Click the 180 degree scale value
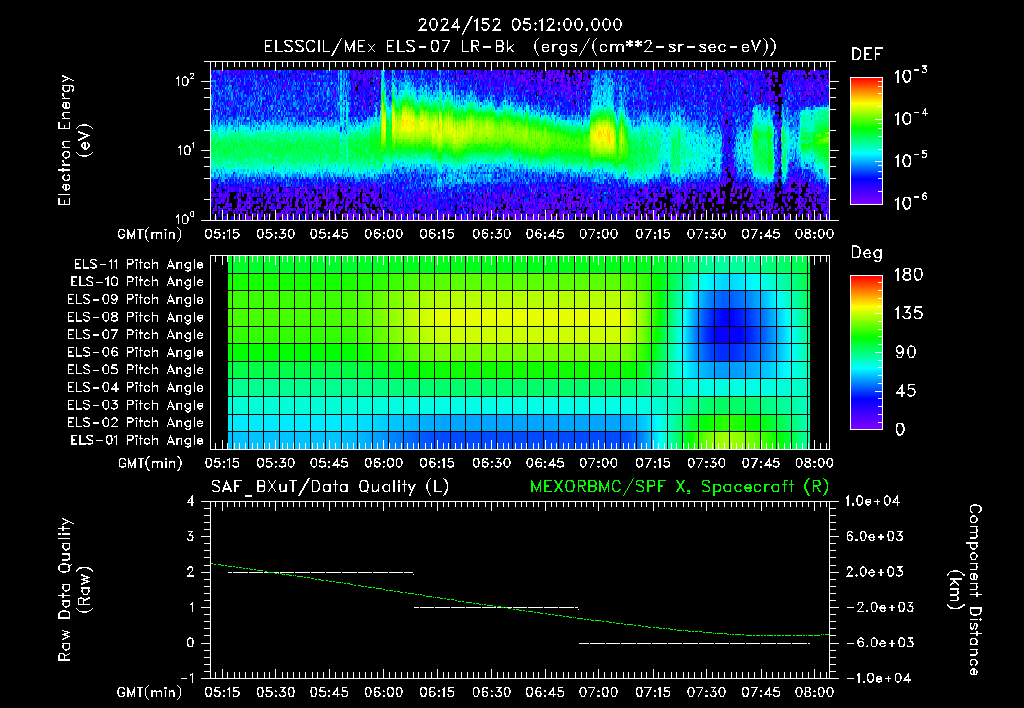This screenshot has width=1024, height=708. click(909, 275)
